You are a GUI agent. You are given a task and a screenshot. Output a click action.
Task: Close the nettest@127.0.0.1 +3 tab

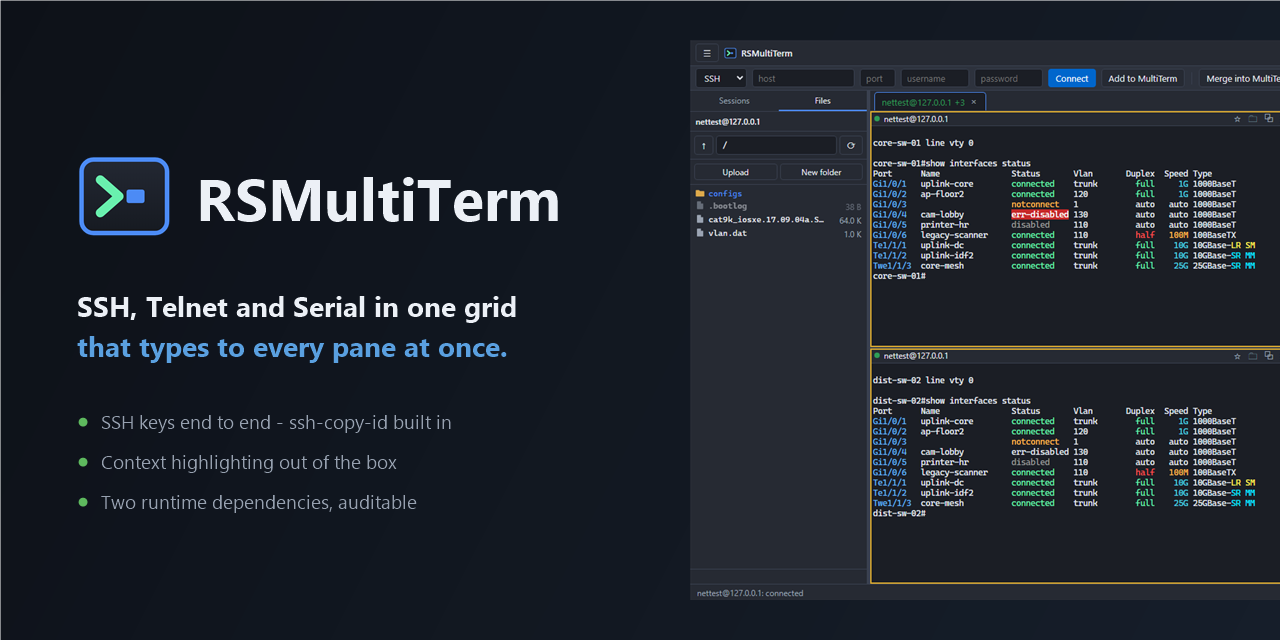[x=974, y=102]
